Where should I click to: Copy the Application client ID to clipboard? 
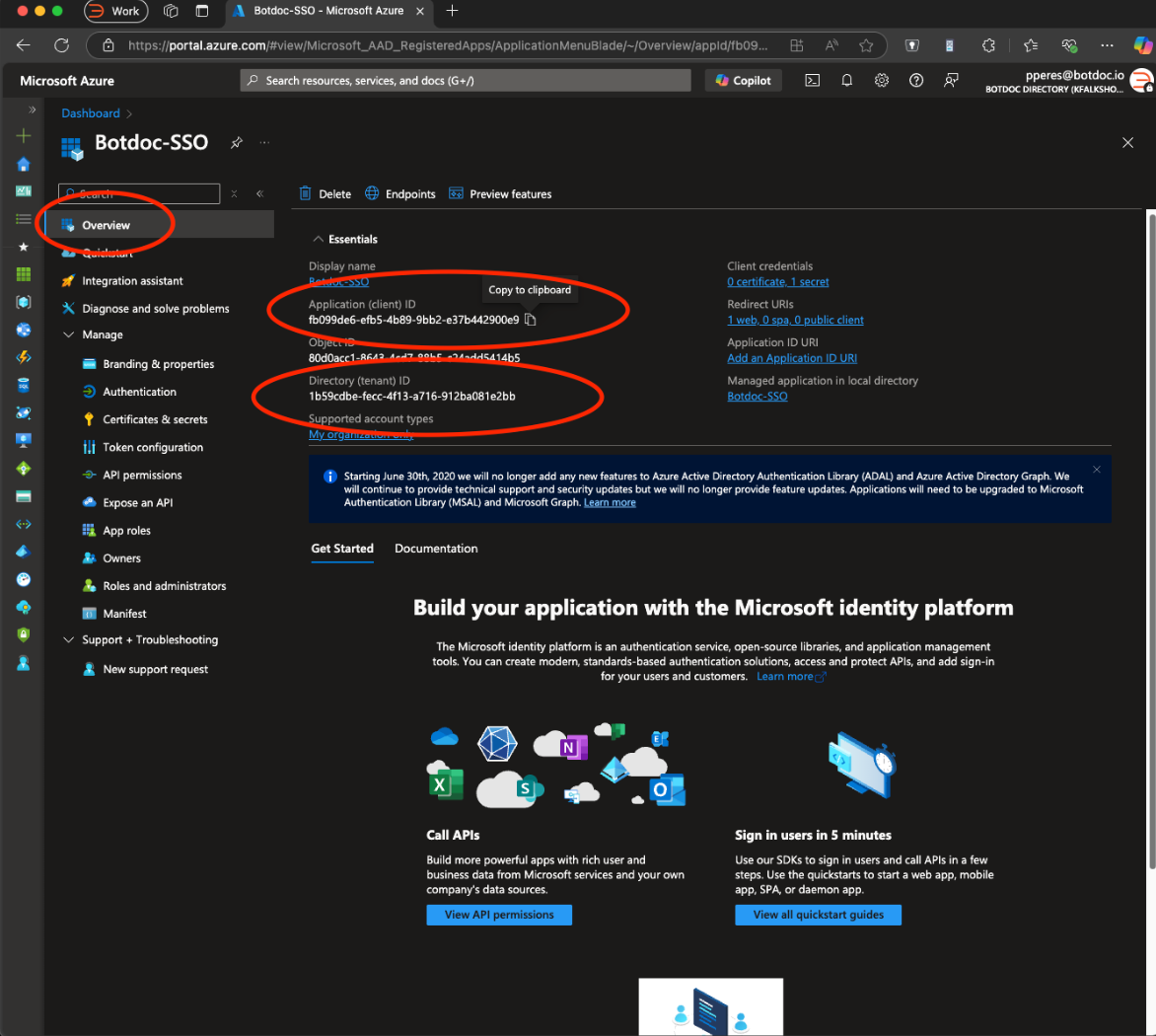point(531,320)
